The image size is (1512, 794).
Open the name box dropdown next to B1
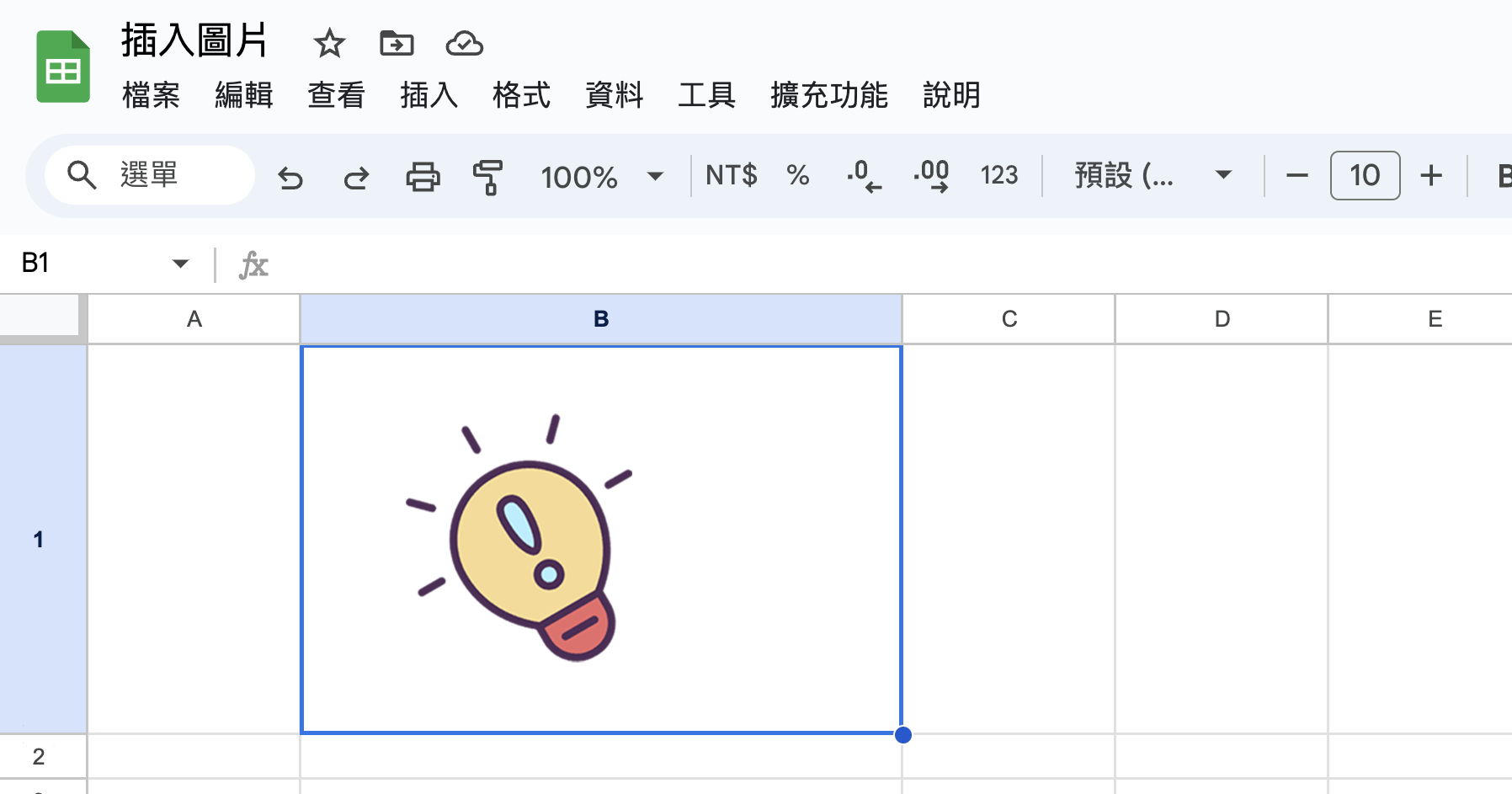click(180, 263)
